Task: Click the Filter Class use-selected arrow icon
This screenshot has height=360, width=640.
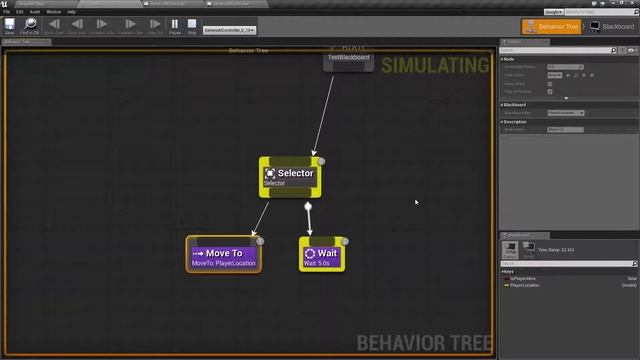Action: click(x=568, y=76)
